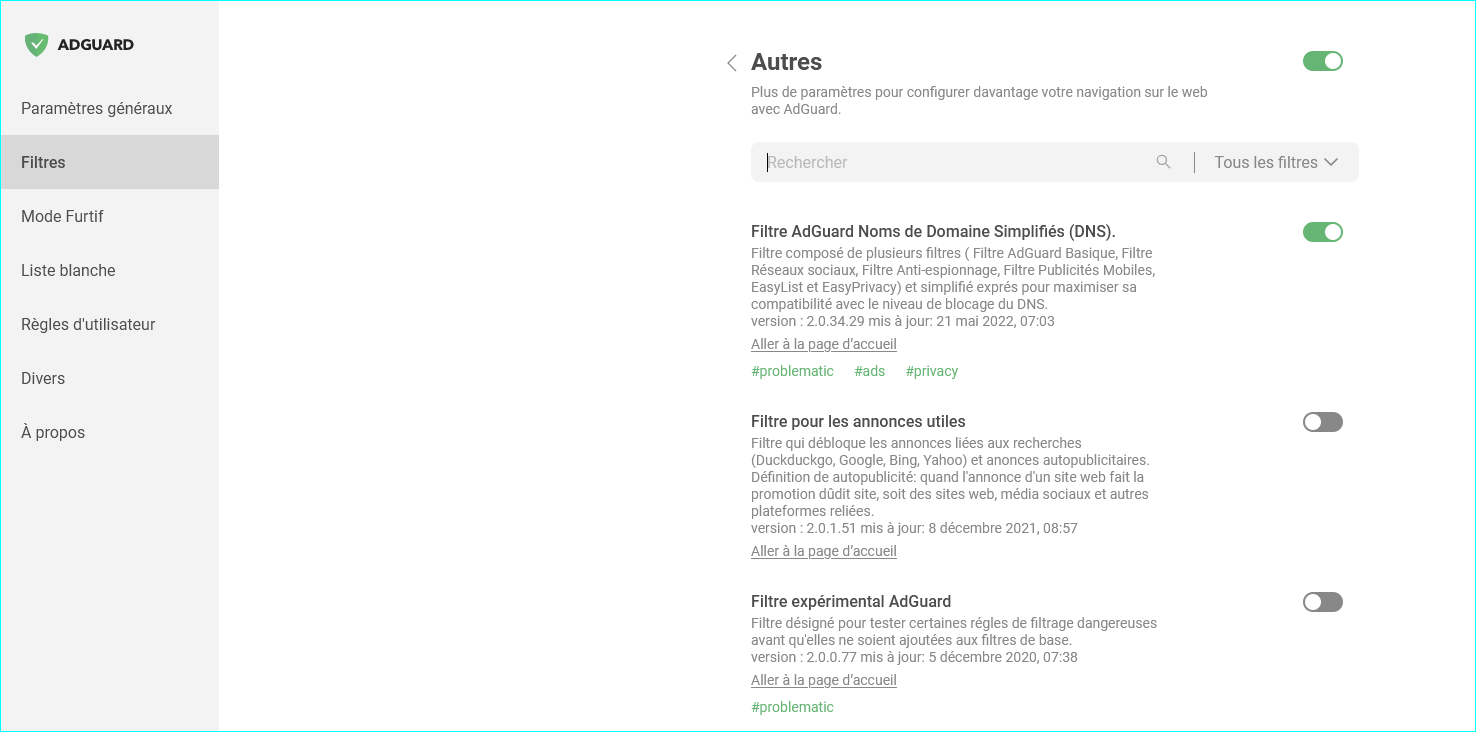Click the AdGuard shield logo
1476x732 pixels.
(37, 44)
